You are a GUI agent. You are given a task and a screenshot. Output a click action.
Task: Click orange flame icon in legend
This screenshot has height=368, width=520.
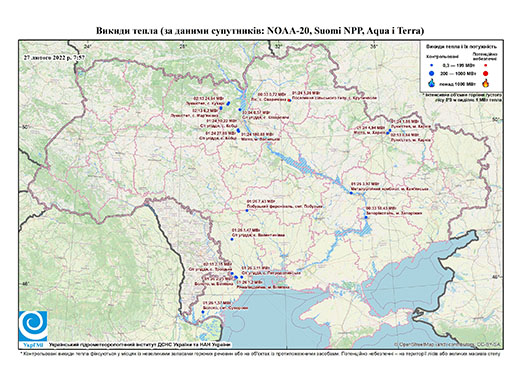[486, 83]
